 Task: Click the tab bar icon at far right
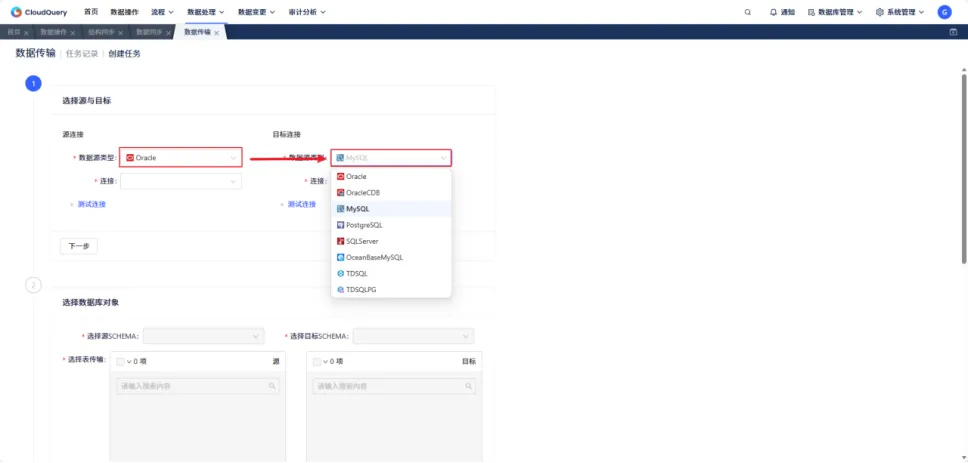953,32
